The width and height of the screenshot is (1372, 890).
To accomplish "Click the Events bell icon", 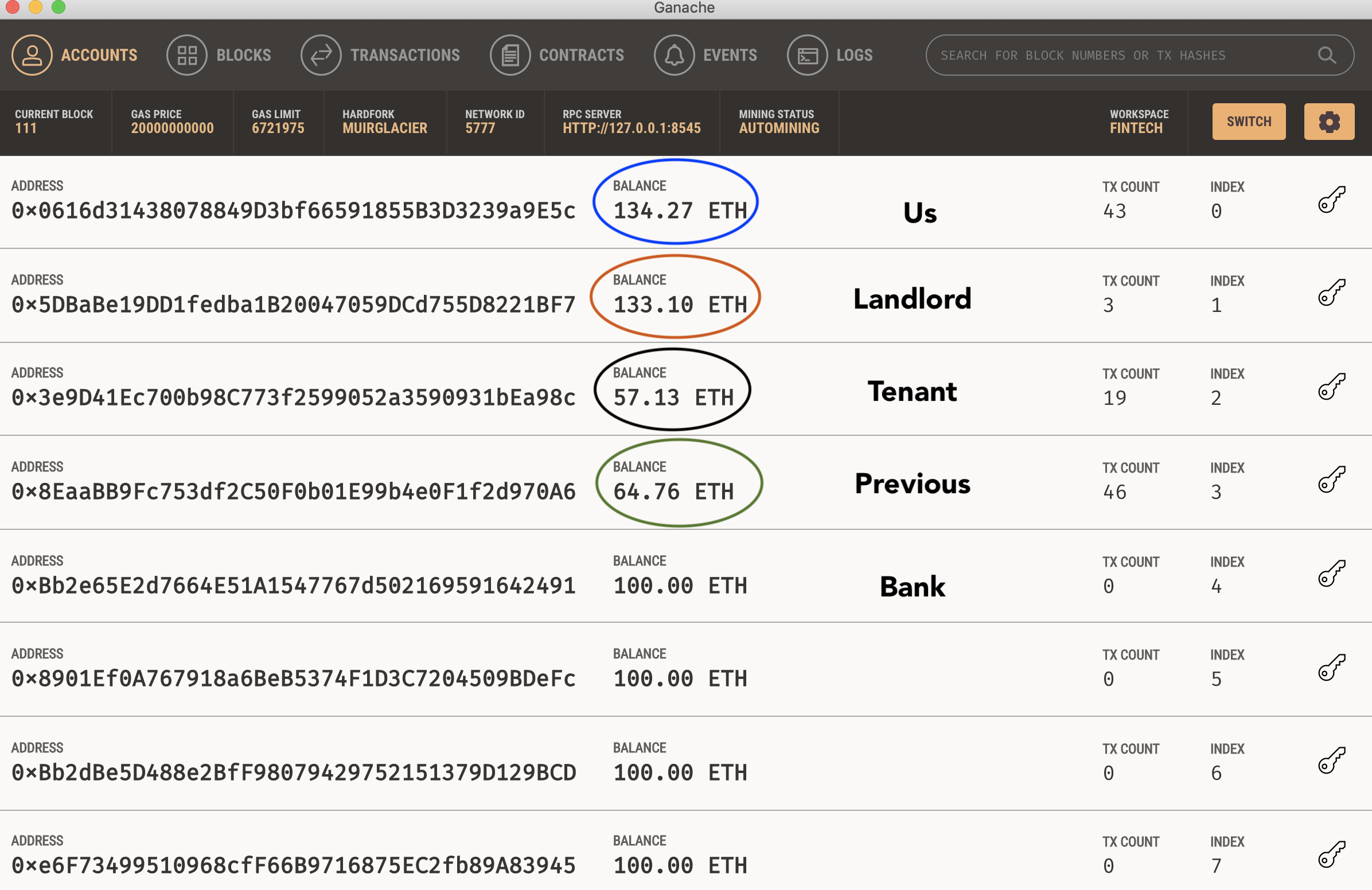I will [675, 55].
